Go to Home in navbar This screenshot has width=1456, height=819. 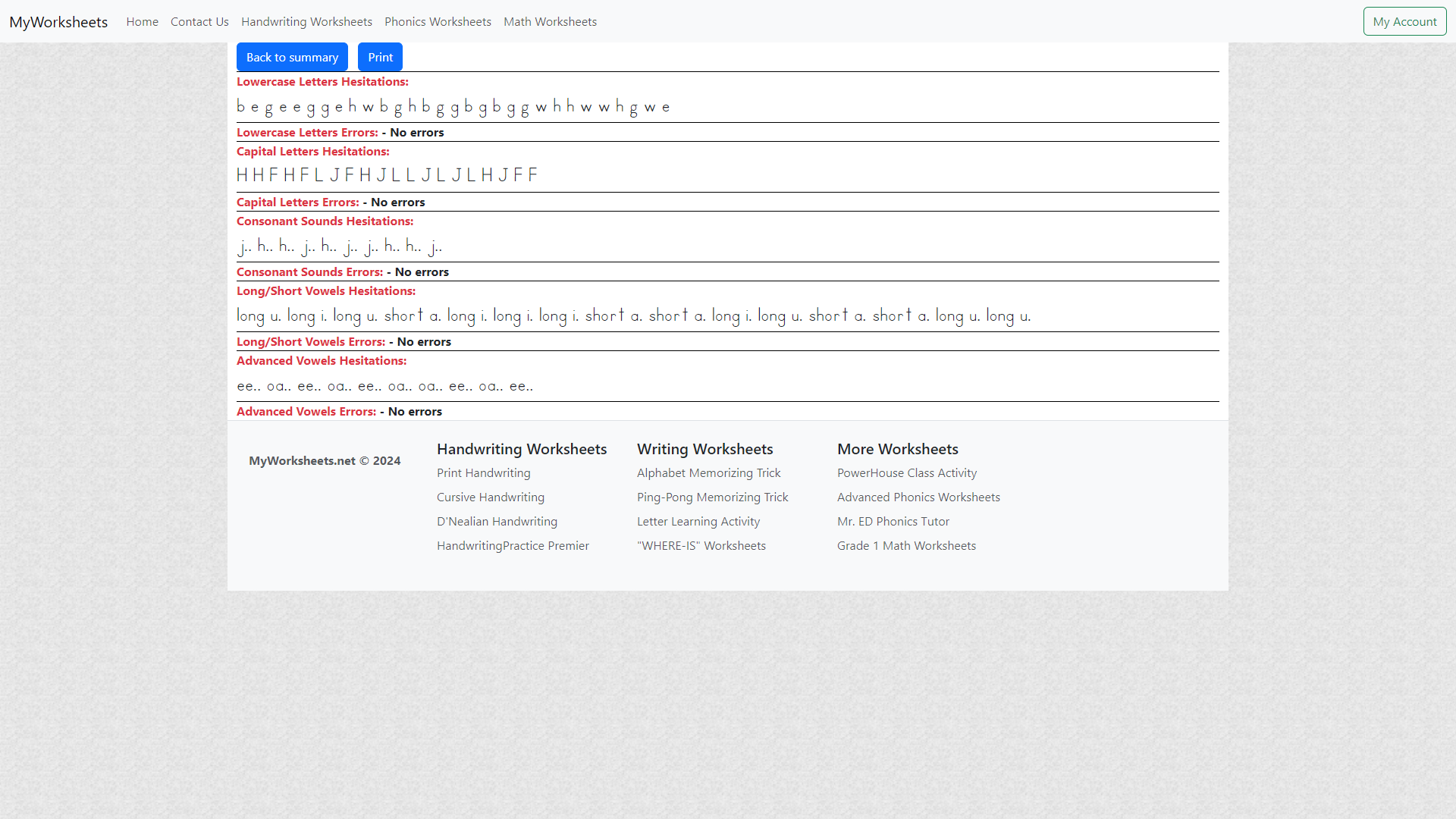(x=142, y=22)
